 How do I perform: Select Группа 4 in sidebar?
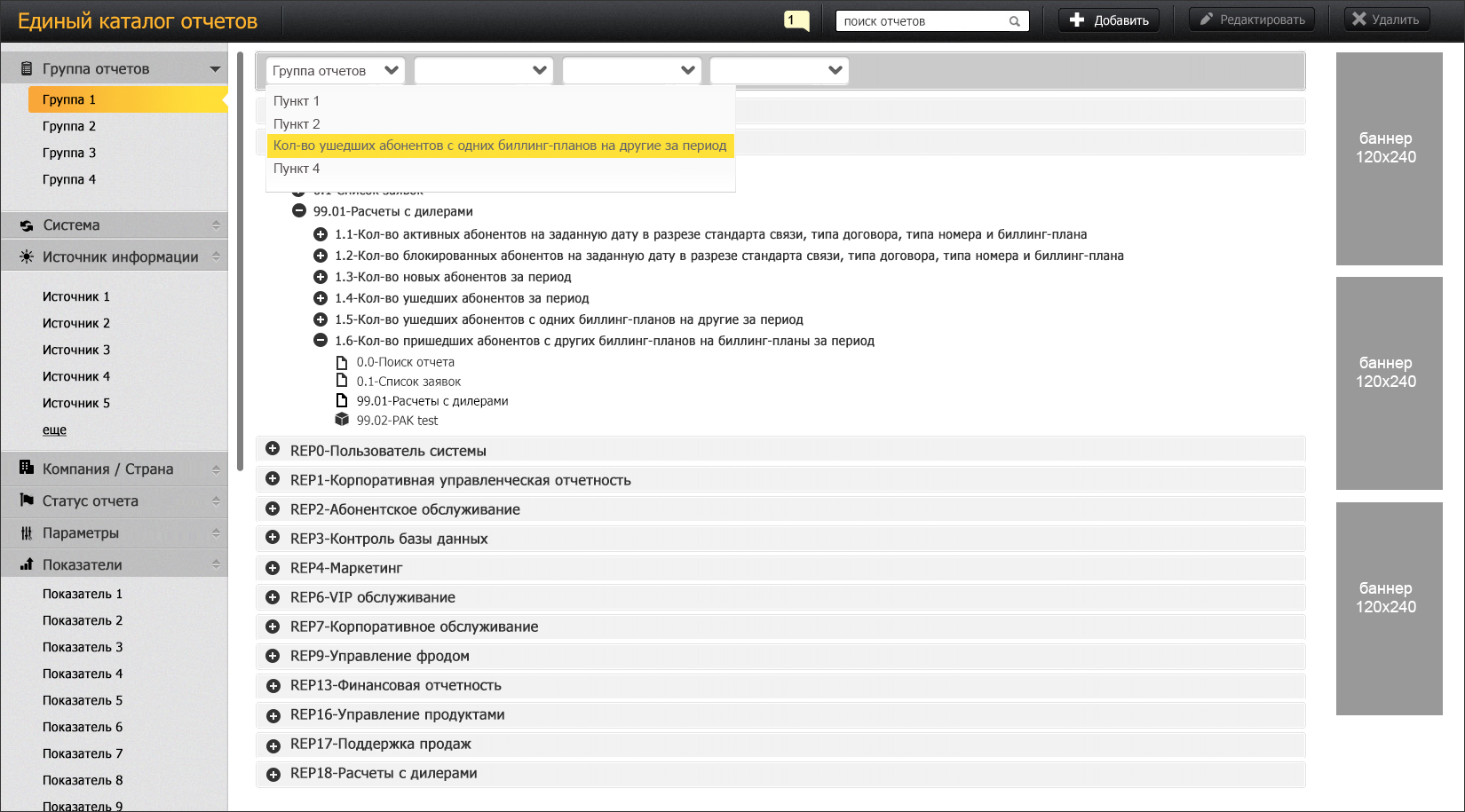[x=69, y=179]
